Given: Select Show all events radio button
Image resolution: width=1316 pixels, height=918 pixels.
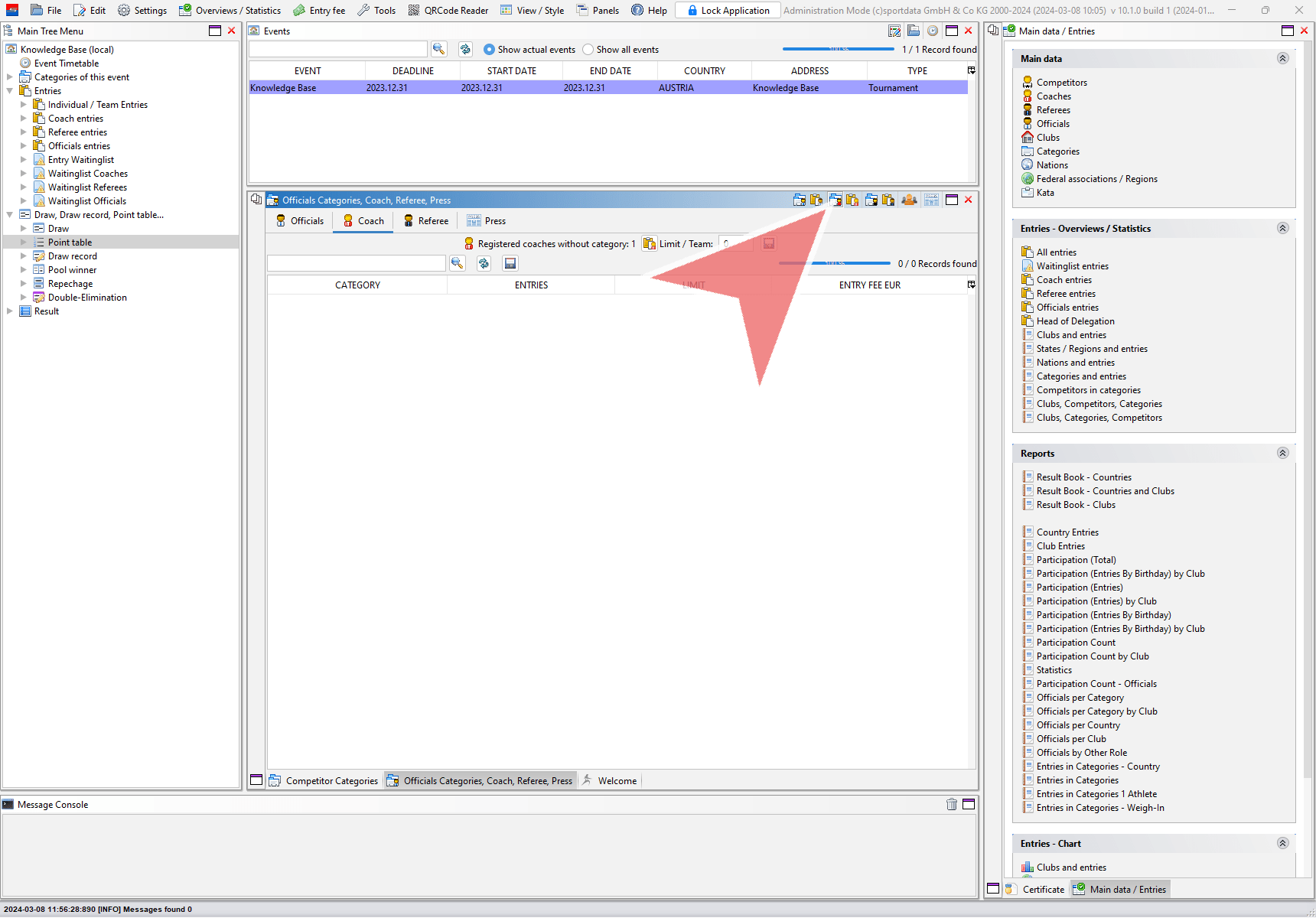Looking at the screenshot, I should (588, 50).
